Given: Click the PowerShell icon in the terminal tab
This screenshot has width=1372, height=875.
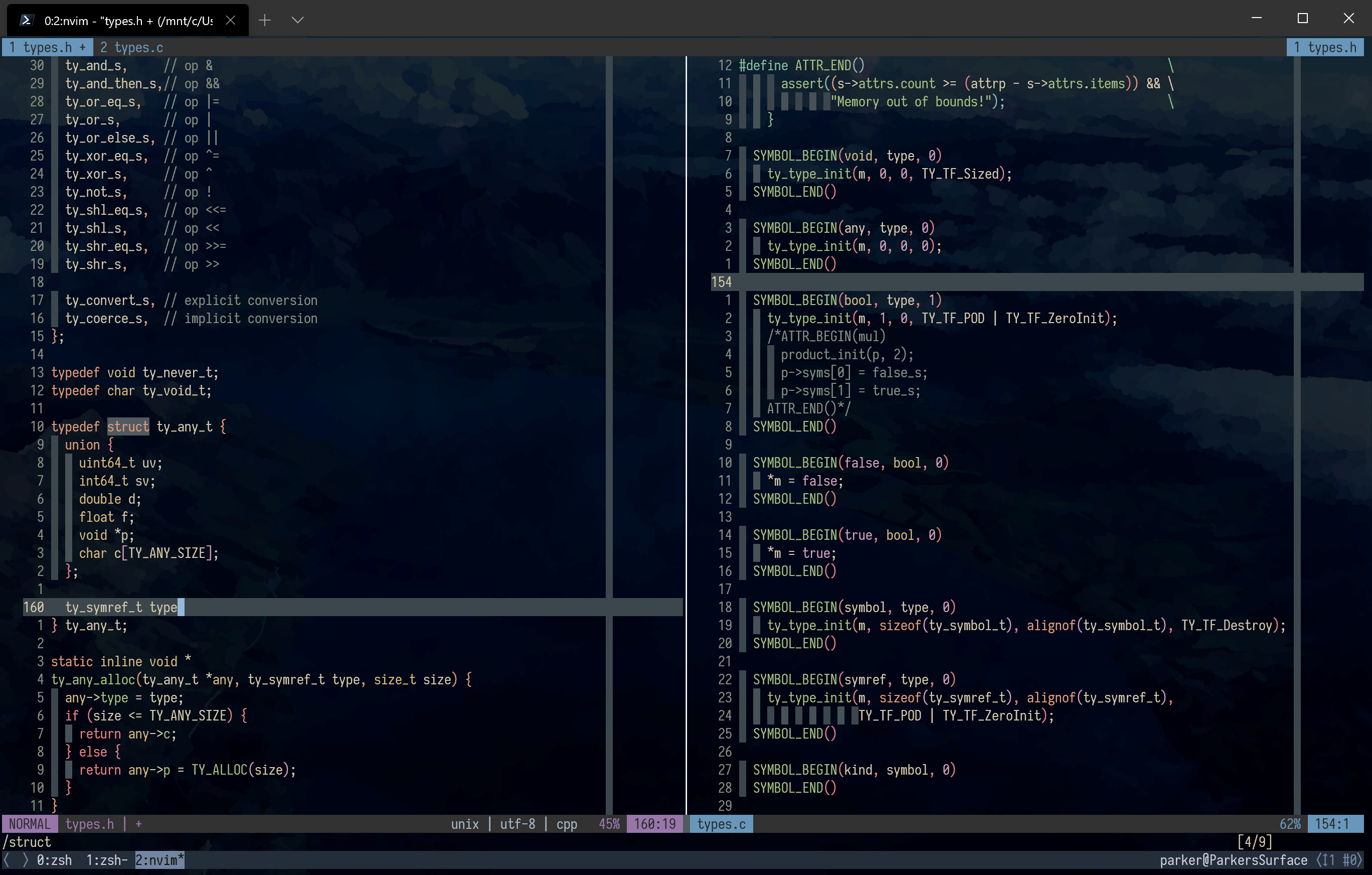Looking at the screenshot, I should coord(26,21).
